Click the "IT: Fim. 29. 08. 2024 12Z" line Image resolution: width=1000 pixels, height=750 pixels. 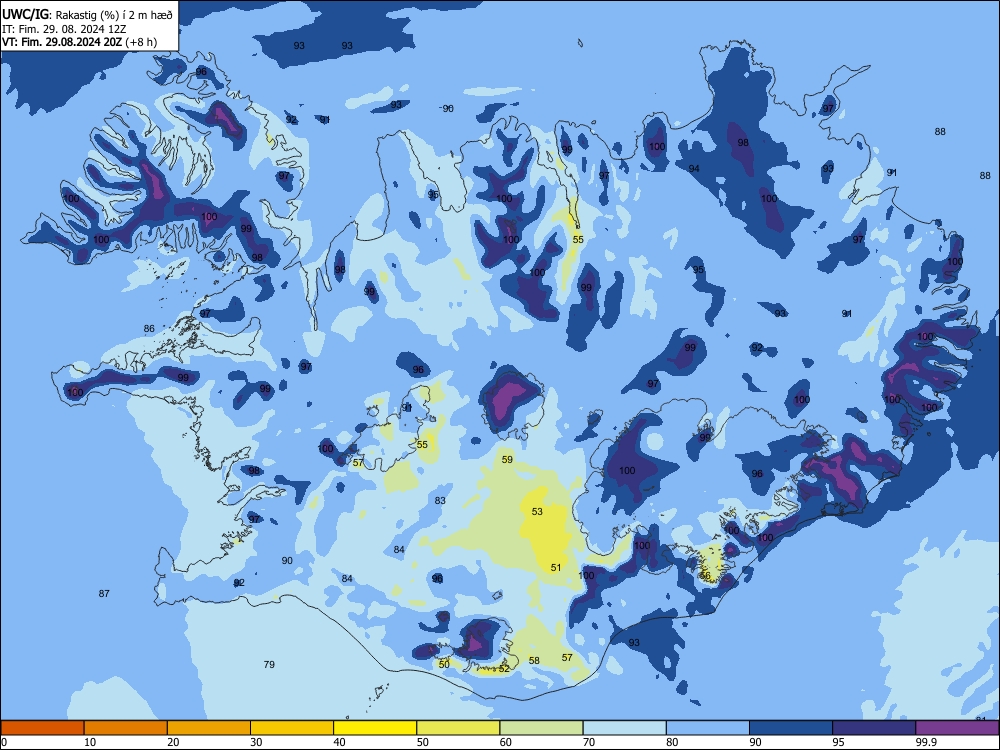pos(64,29)
